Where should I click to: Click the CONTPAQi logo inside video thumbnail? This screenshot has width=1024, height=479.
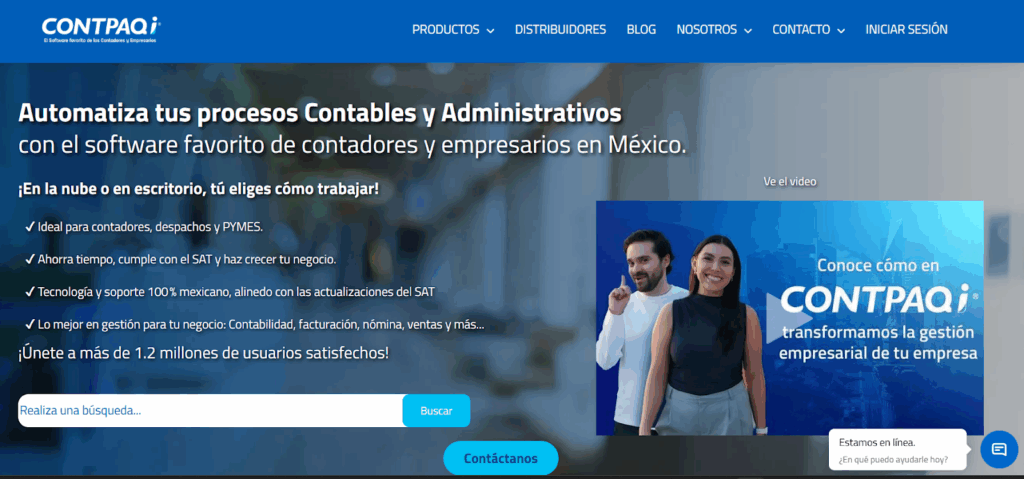click(879, 300)
